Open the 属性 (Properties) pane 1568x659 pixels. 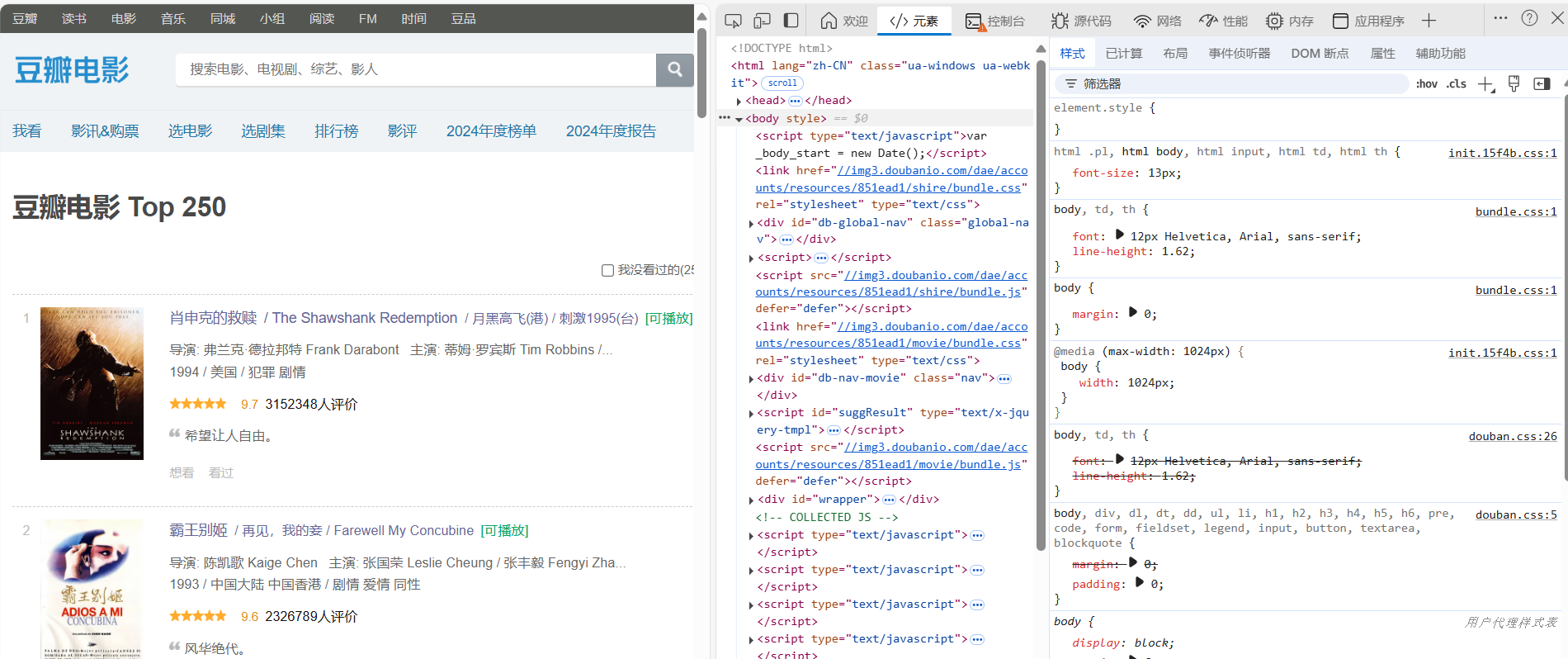[1382, 54]
